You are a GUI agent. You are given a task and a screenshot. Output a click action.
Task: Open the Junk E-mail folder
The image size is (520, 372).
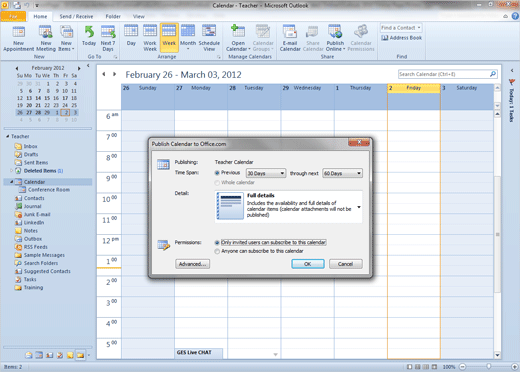click(x=37, y=214)
